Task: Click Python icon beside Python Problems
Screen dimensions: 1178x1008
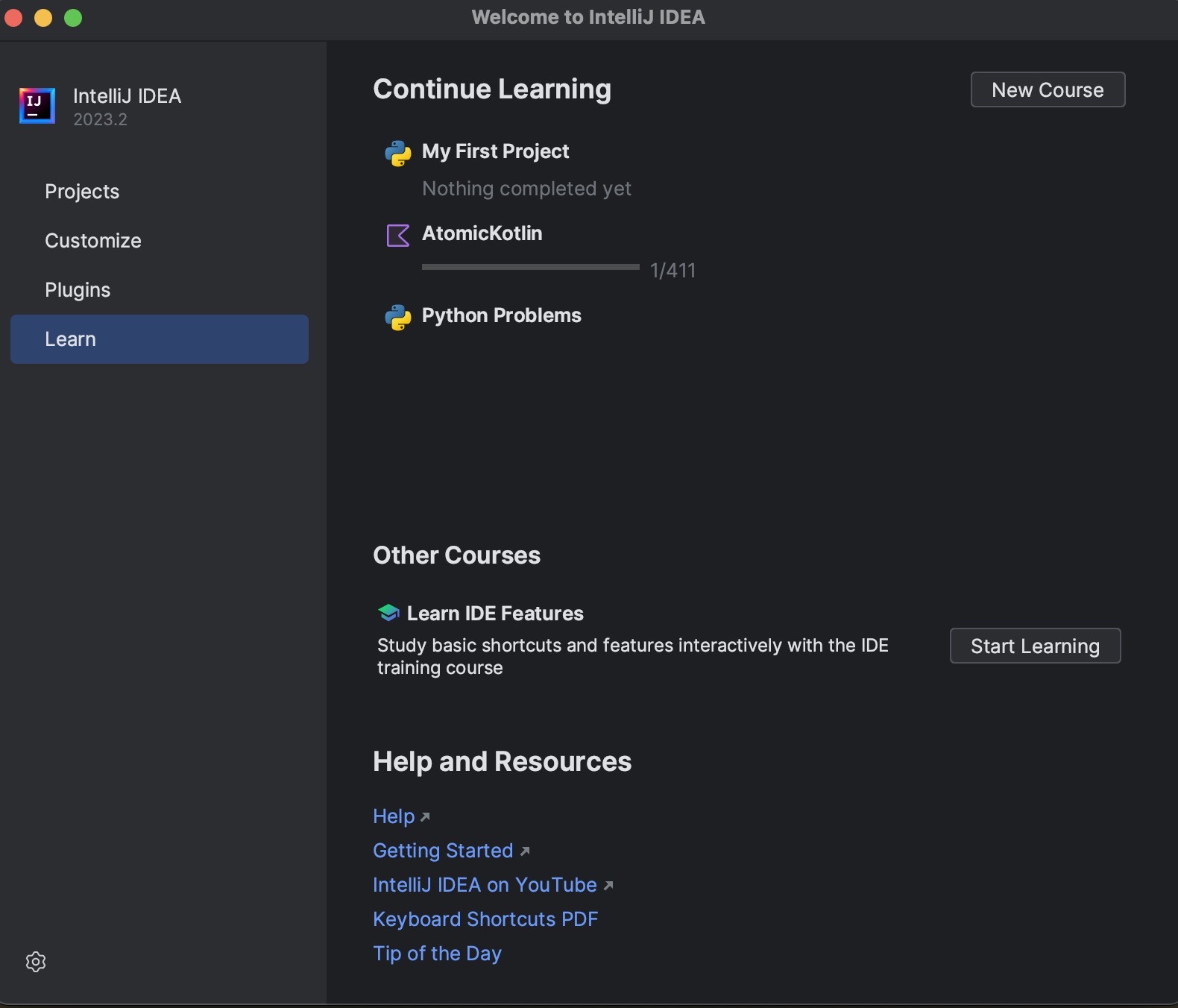Action: (398, 317)
